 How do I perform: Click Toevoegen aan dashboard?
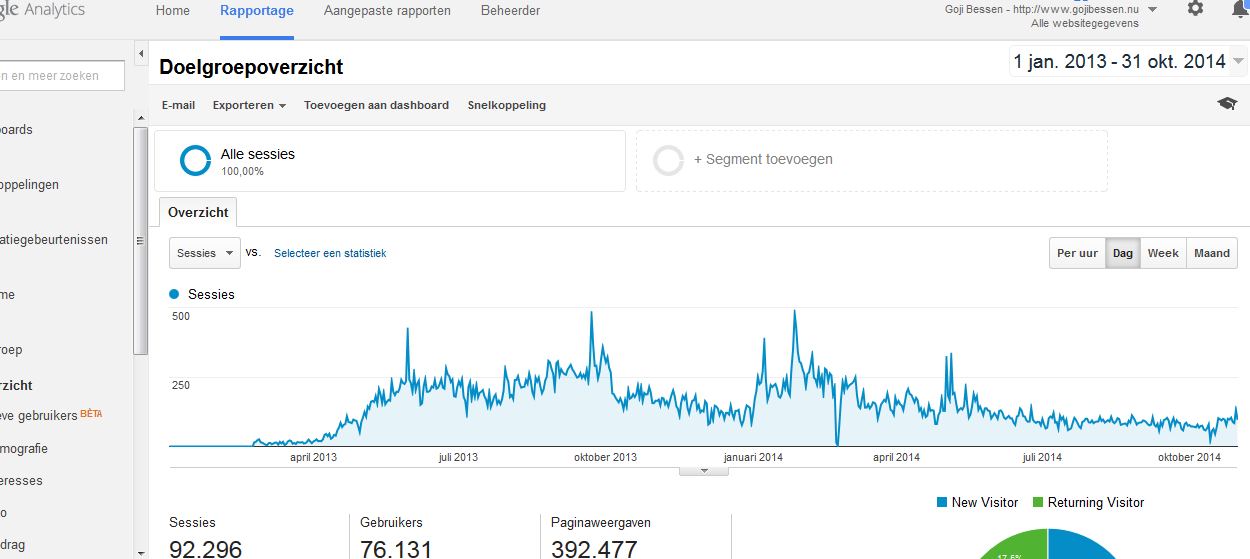coord(376,105)
